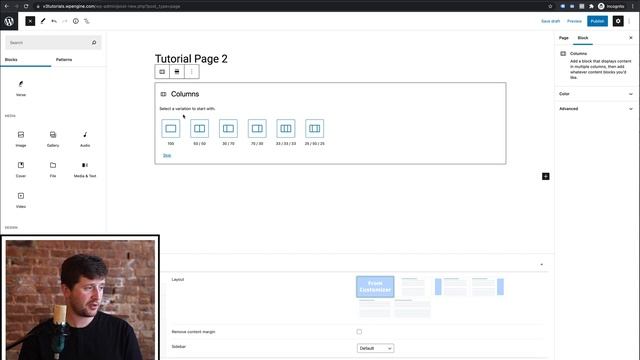The image size is (640, 360).
Task: Insert a File block
Action: click(x=53, y=169)
